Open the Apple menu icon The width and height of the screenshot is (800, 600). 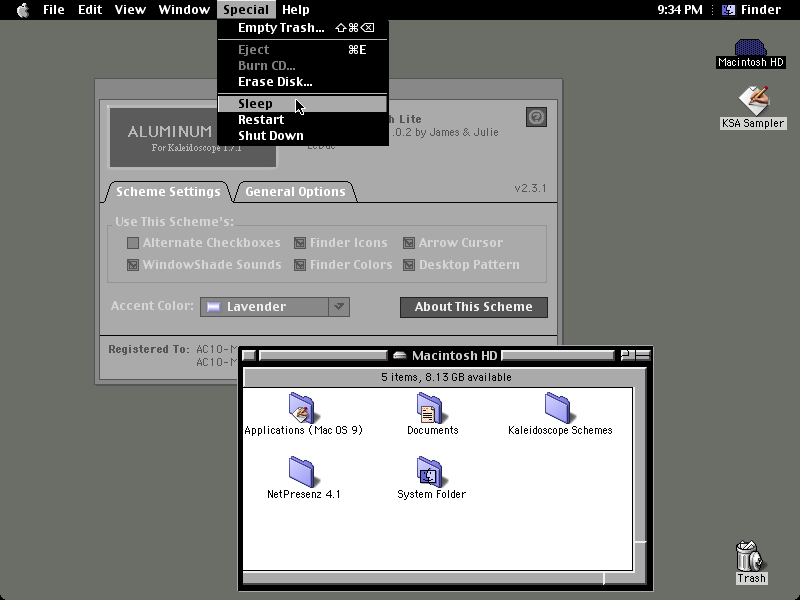pos(23,10)
